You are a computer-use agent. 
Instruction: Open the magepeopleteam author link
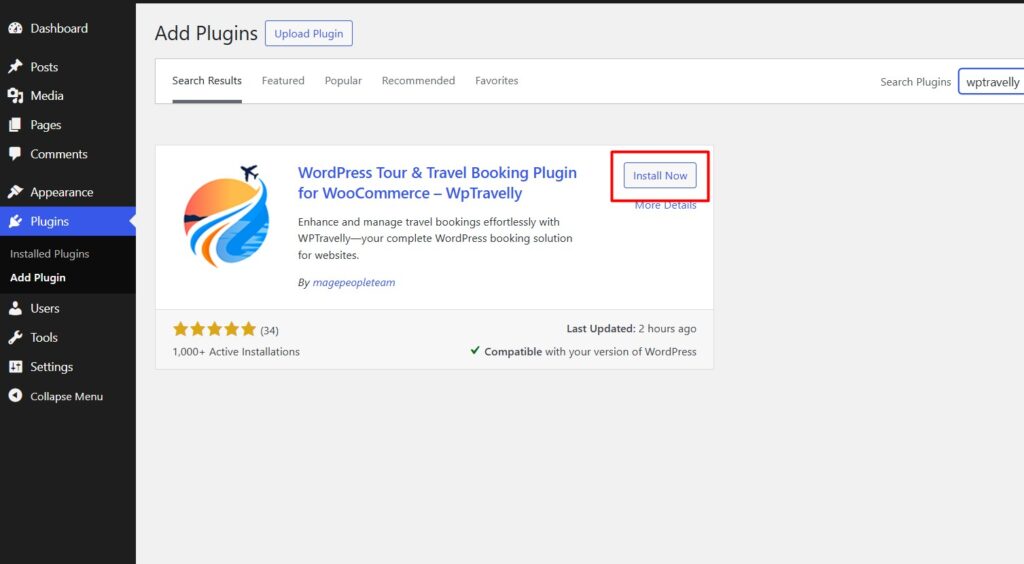pyautogui.click(x=354, y=283)
